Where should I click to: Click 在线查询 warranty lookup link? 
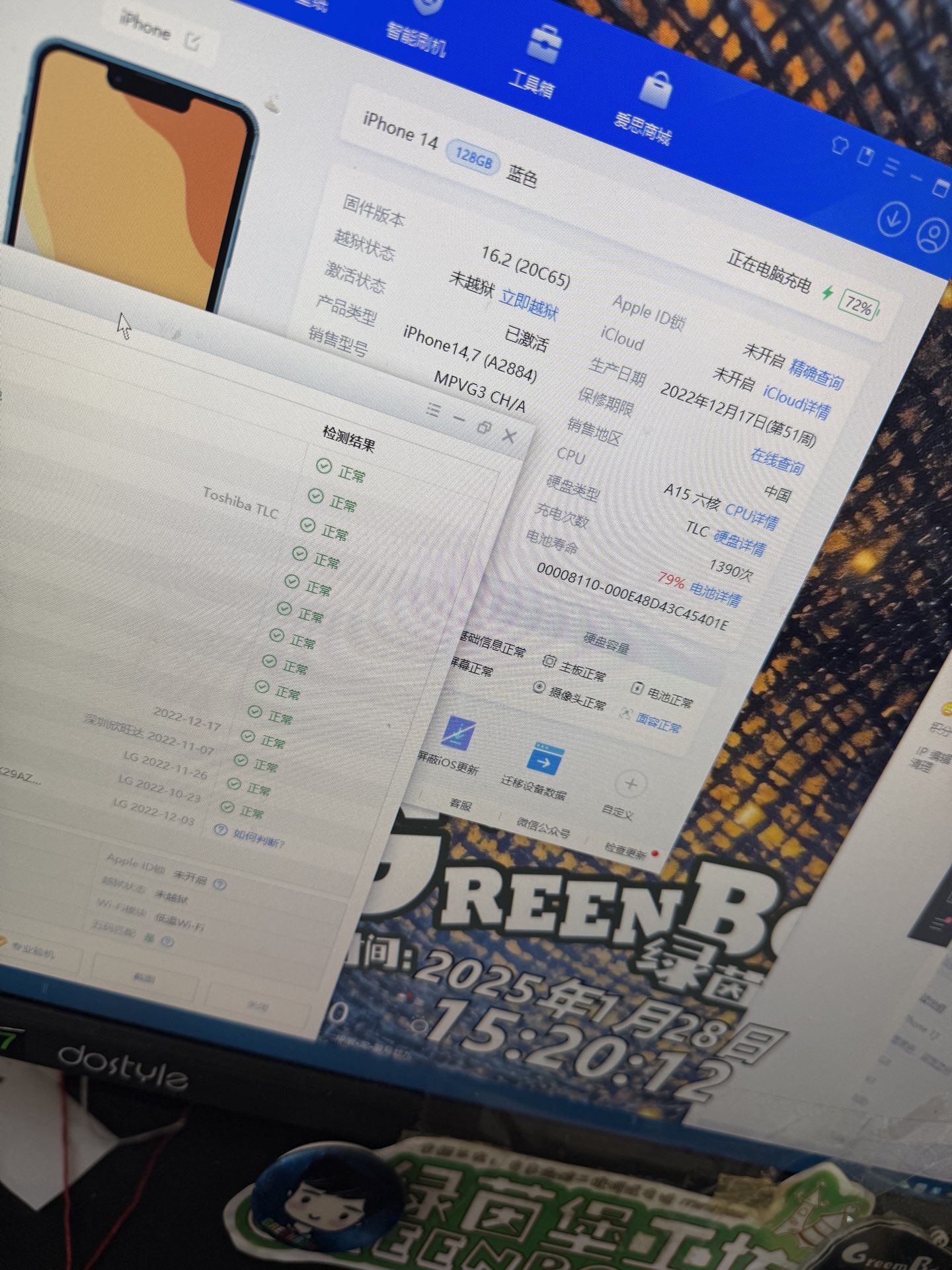(777, 461)
